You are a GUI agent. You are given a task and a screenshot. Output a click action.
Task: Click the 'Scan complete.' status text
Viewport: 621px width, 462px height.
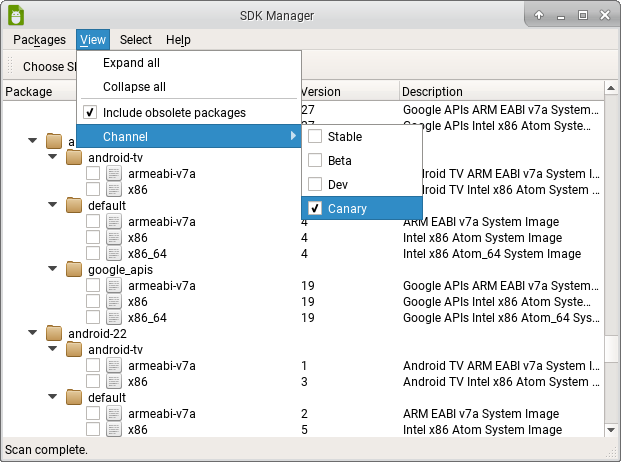(46, 450)
